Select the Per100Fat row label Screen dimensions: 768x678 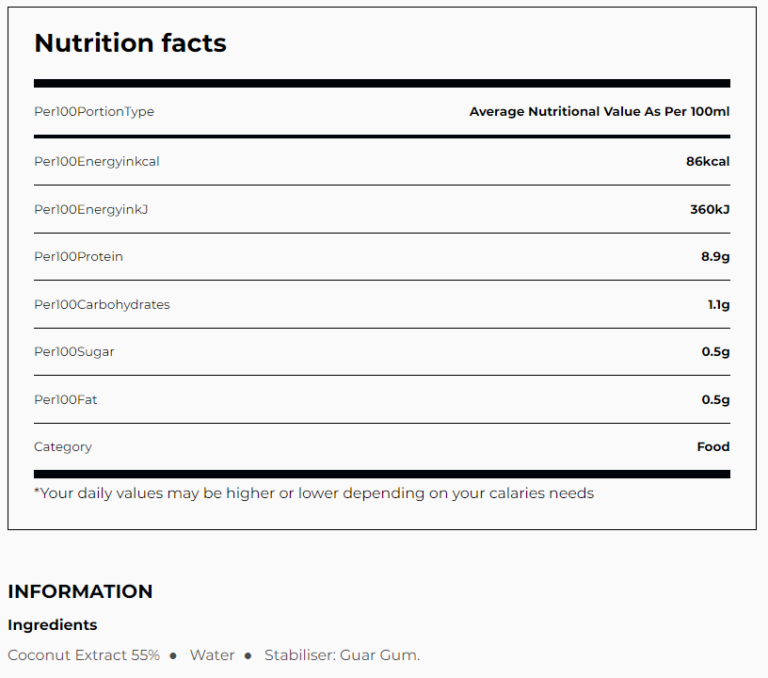point(66,400)
